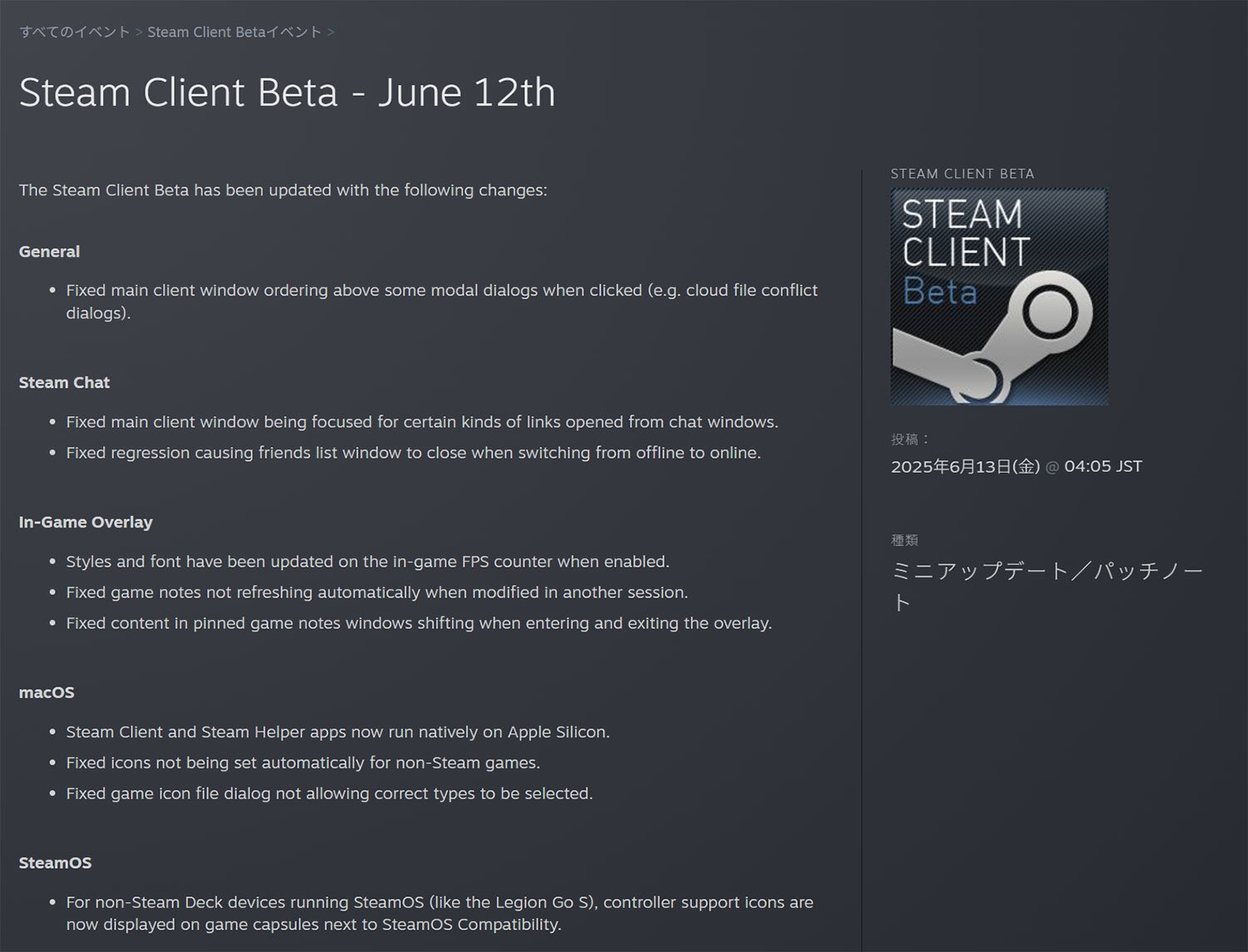The image size is (1248, 952).
Task: Click the in-game FPS counter styles line
Action: 368,562
